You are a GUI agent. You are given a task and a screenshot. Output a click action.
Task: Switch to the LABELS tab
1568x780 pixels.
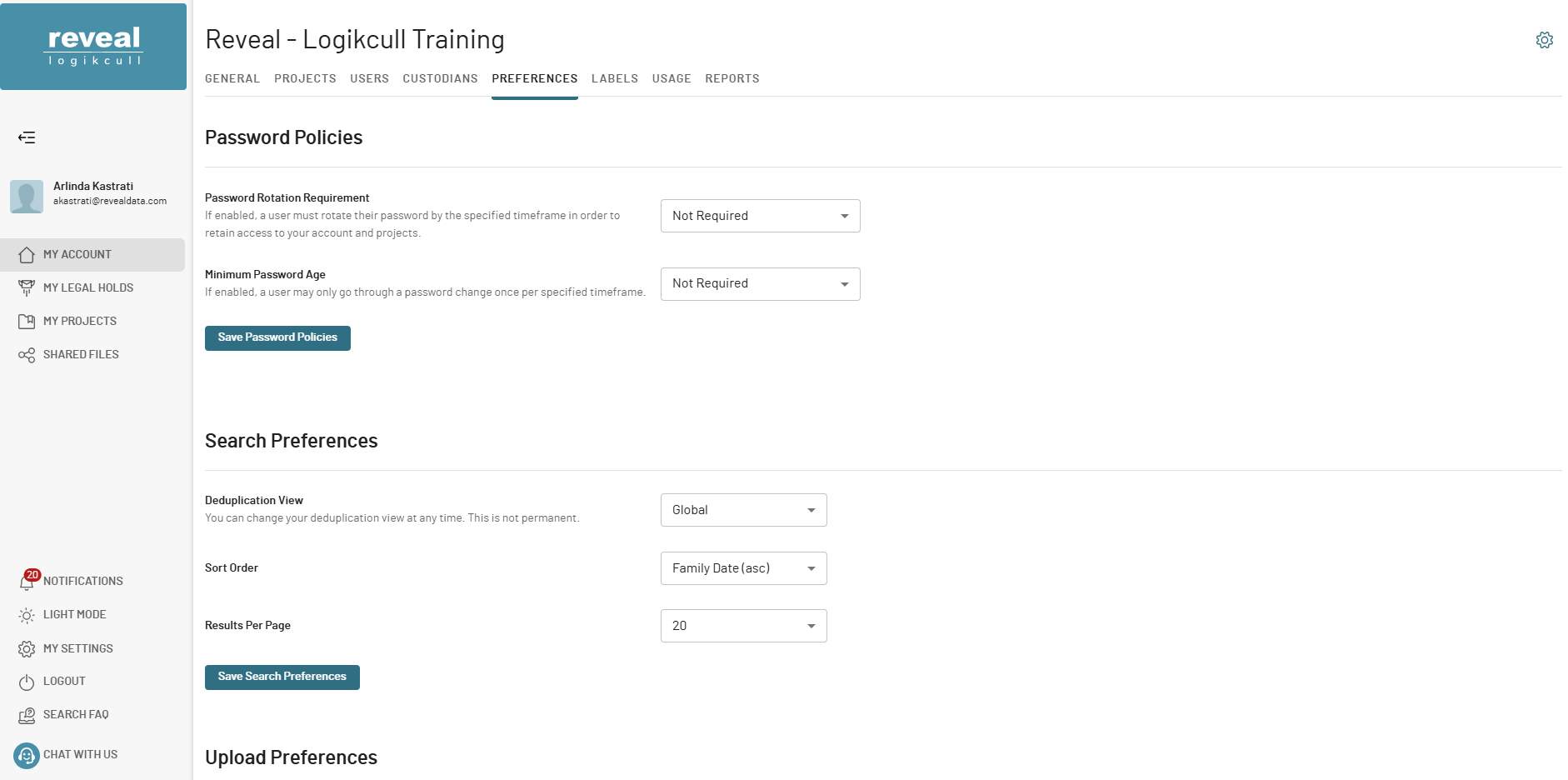point(615,78)
